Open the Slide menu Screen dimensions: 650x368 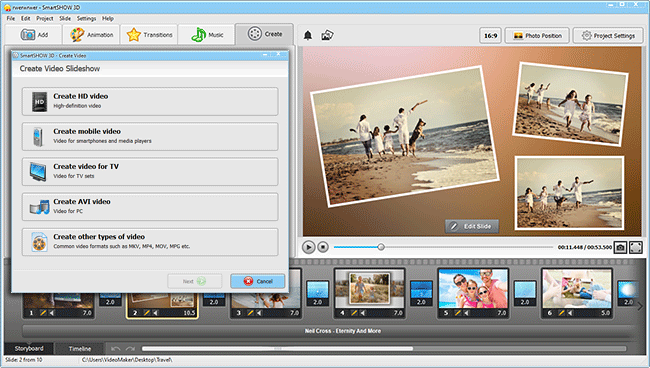click(65, 18)
